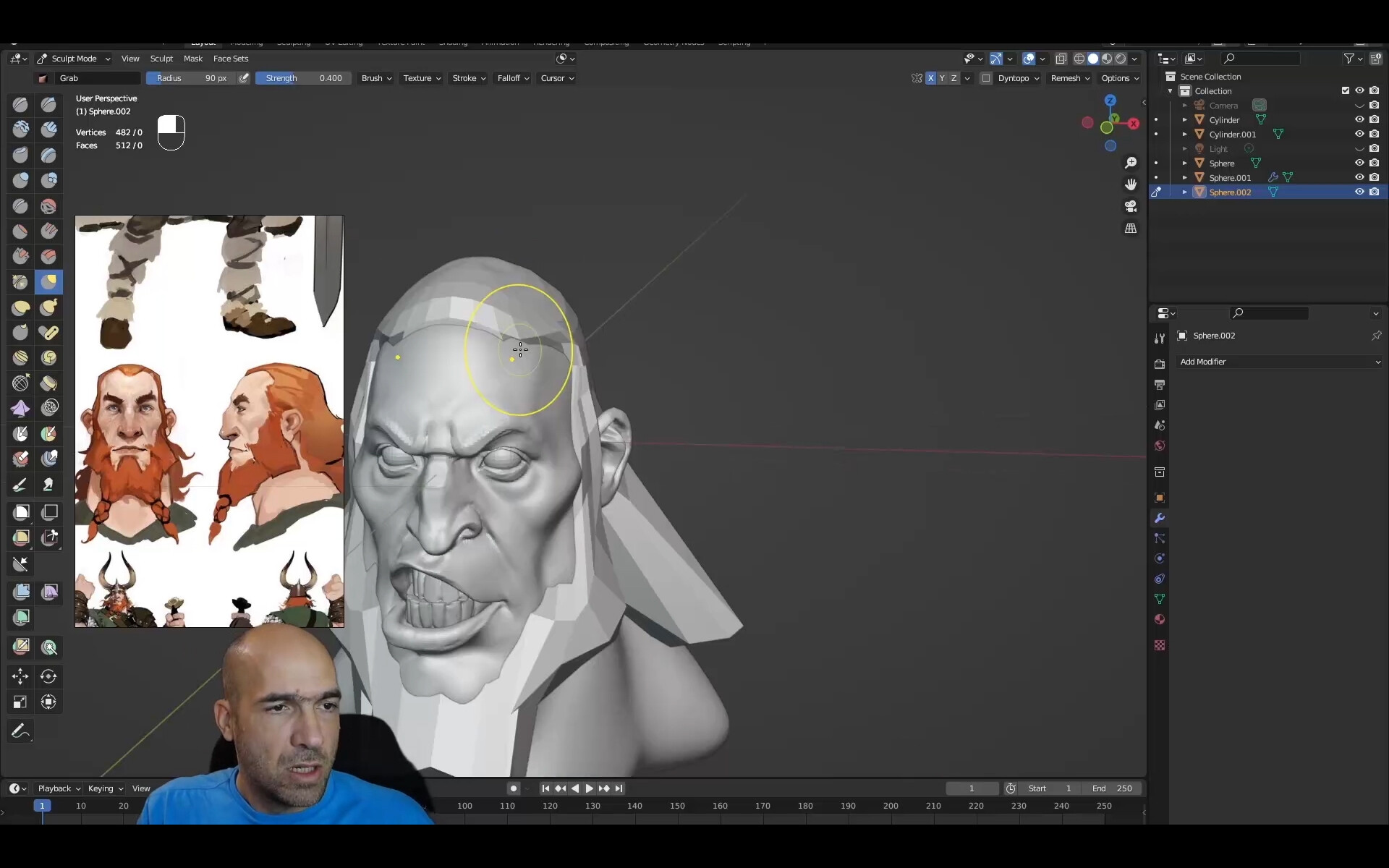Open the Material Properties tab
Image resolution: width=1389 pixels, height=868 pixels.
click(1160, 619)
